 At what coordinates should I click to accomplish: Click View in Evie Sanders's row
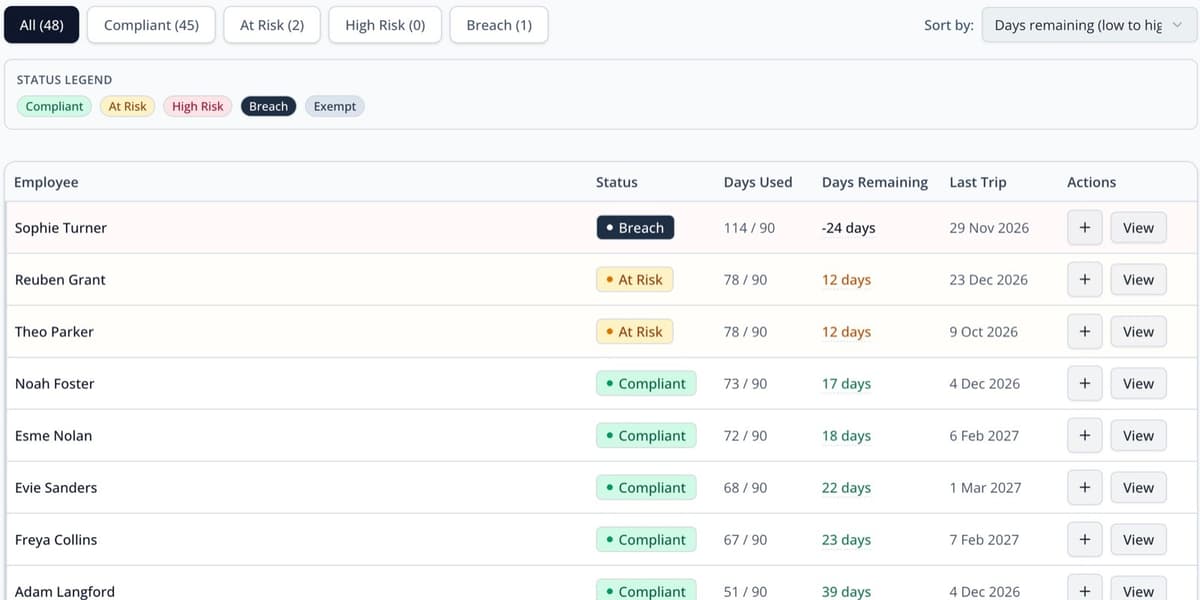point(1138,488)
